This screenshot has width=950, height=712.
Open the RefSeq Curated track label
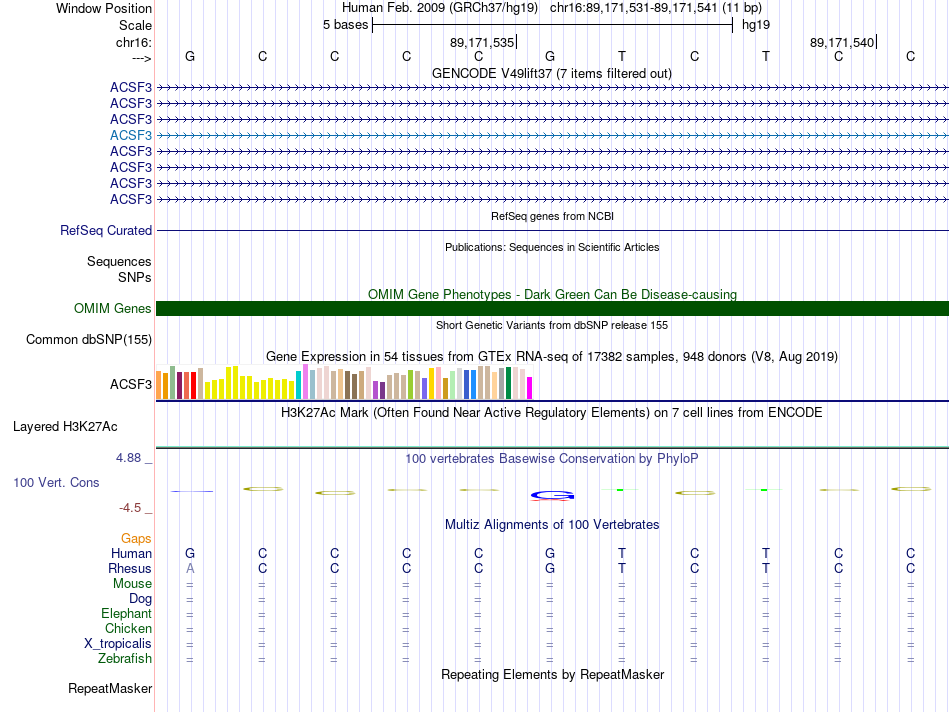(106, 230)
